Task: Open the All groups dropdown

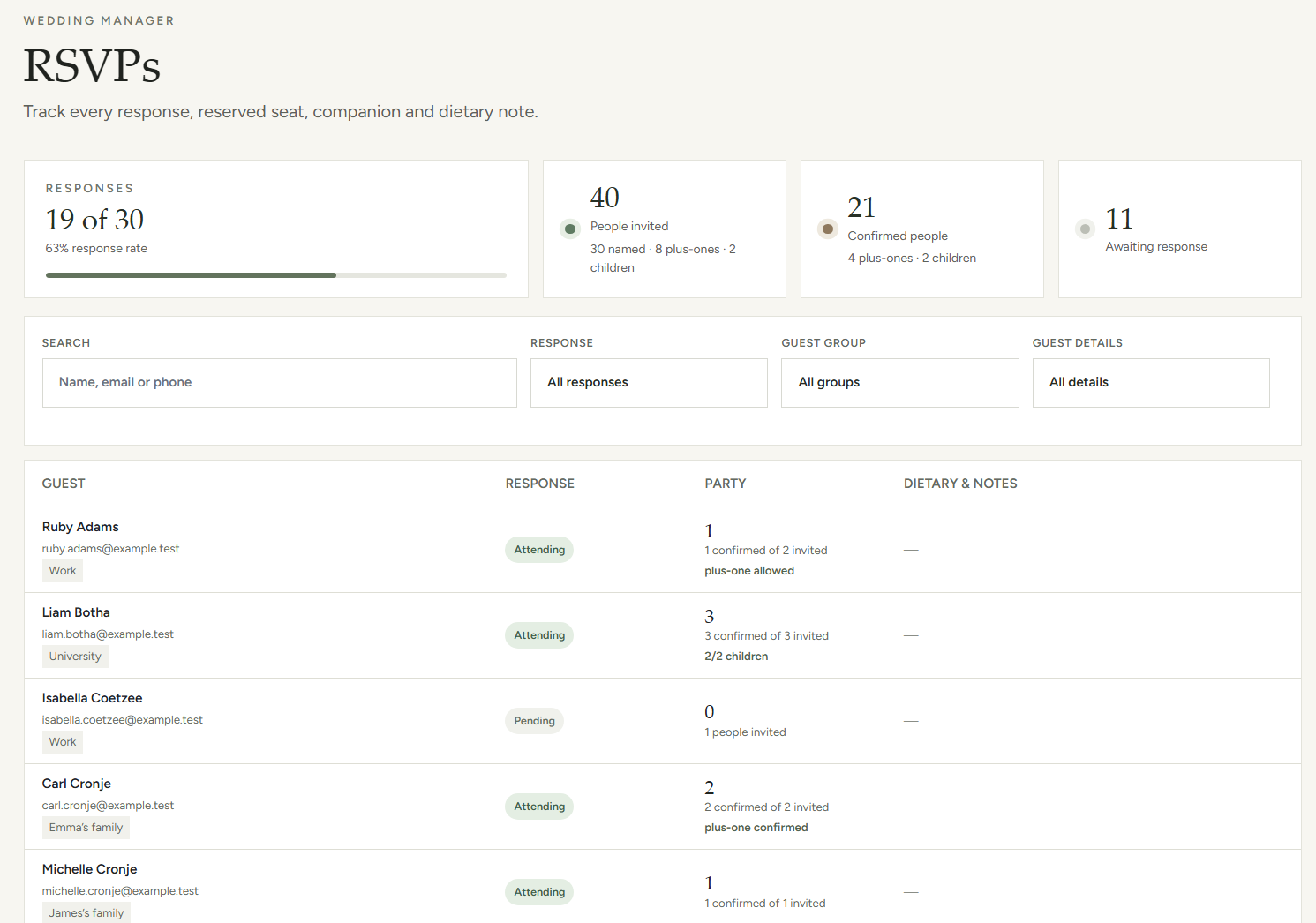Action: click(900, 383)
